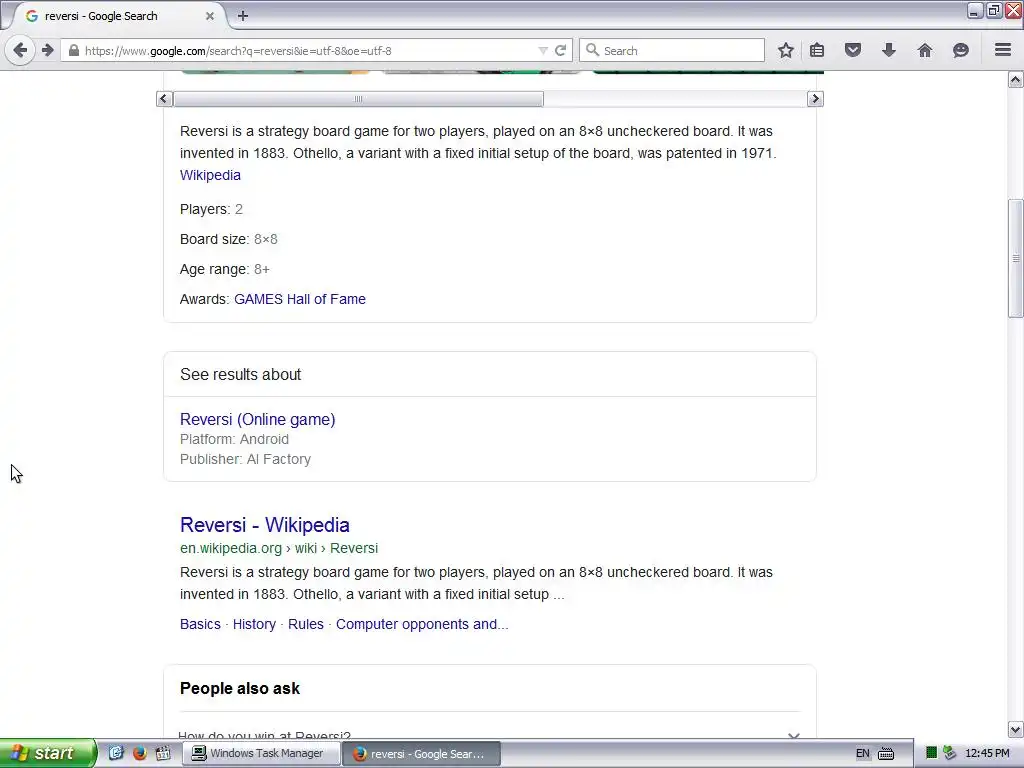Click the magnifier icon in search box
This screenshot has width=1024, height=768.
[x=592, y=50]
